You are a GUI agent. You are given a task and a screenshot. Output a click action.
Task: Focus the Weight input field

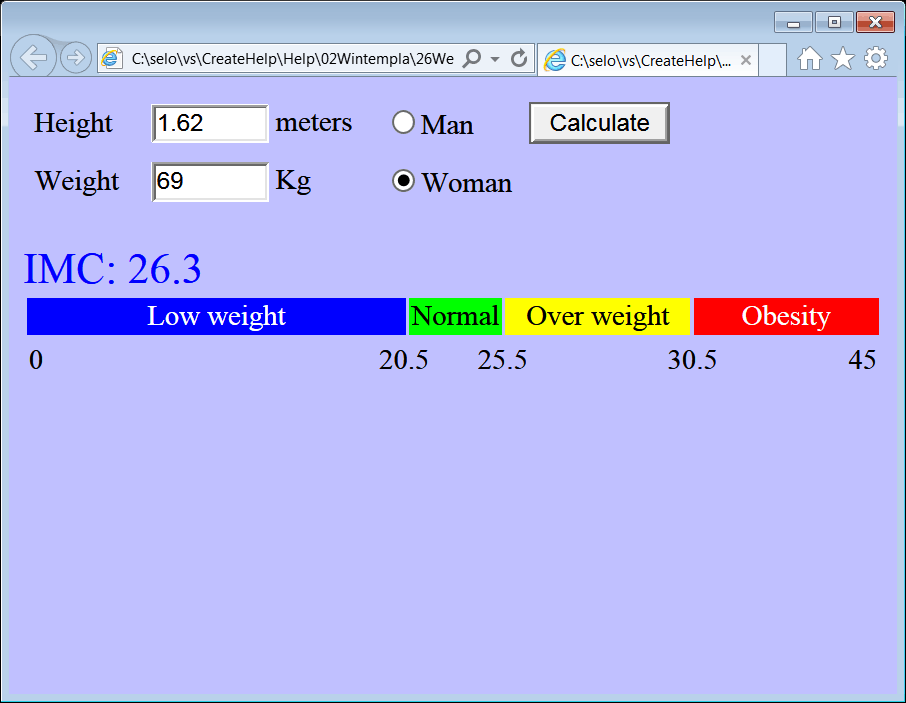[x=210, y=181]
